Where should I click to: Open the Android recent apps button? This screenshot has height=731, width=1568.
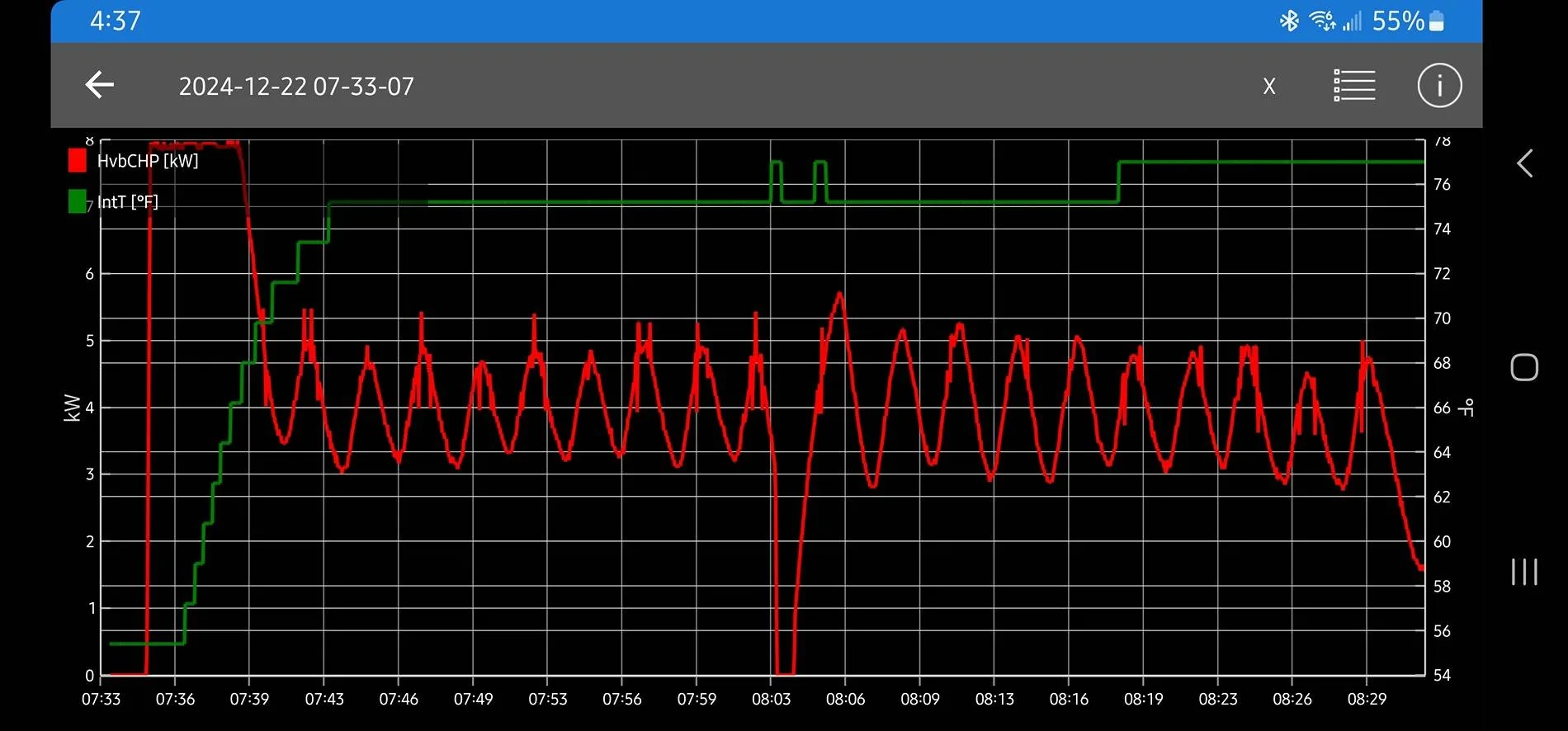tap(1524, 571)
